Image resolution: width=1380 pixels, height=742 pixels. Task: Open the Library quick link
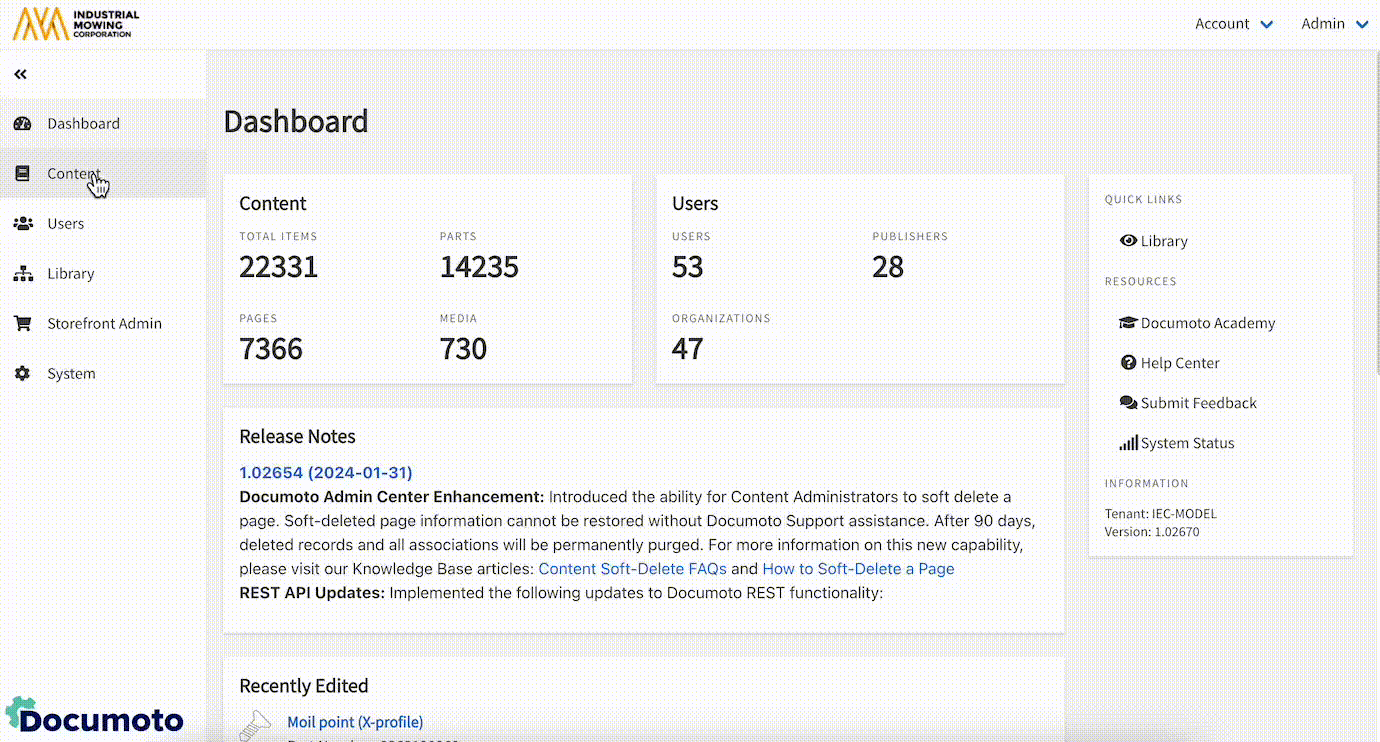(x=1163, y=241)
